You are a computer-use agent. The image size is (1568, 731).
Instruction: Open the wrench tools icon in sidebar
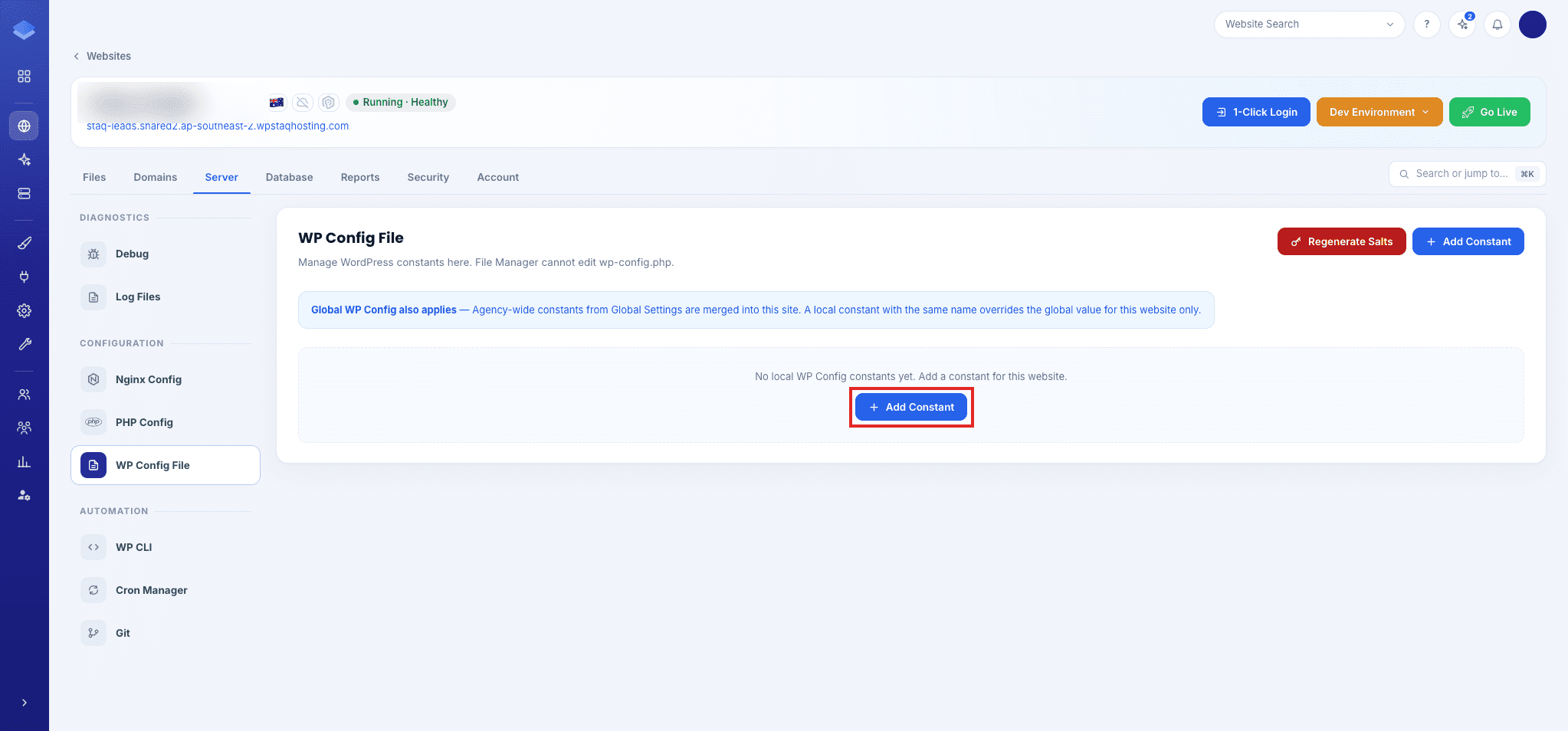point(24,344)
